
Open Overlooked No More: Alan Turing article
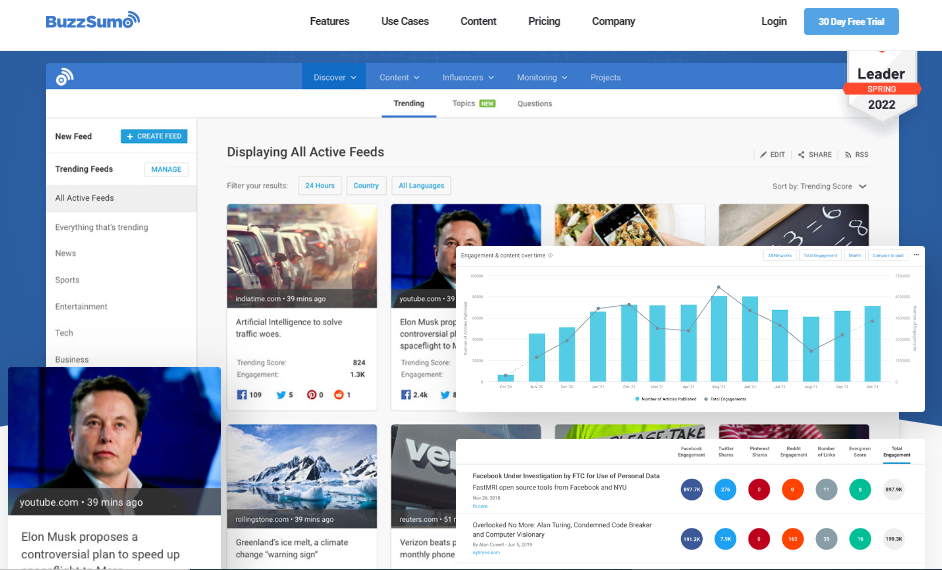click(562, 529)
